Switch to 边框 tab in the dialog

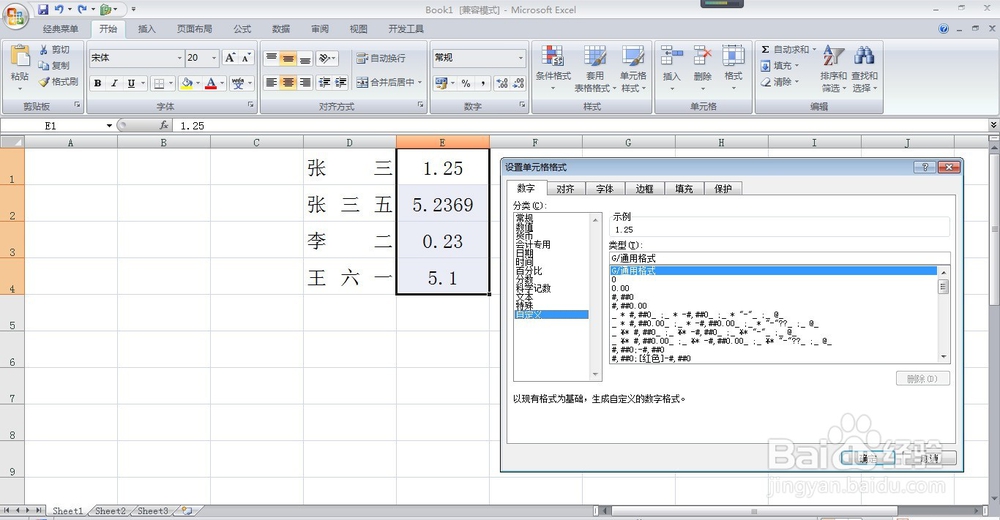click(x=644, y=189)
